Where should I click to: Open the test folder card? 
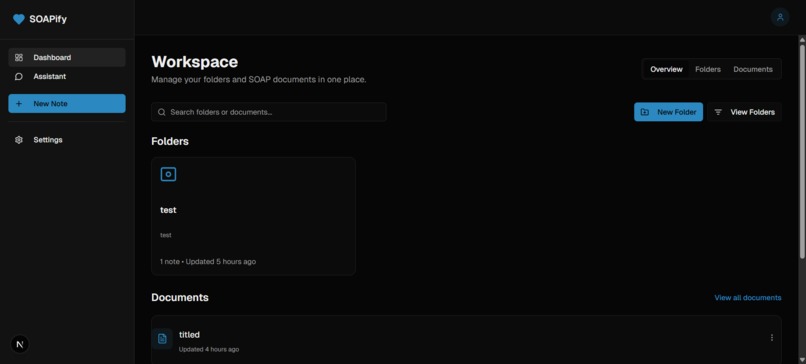[x=253, y=216]
